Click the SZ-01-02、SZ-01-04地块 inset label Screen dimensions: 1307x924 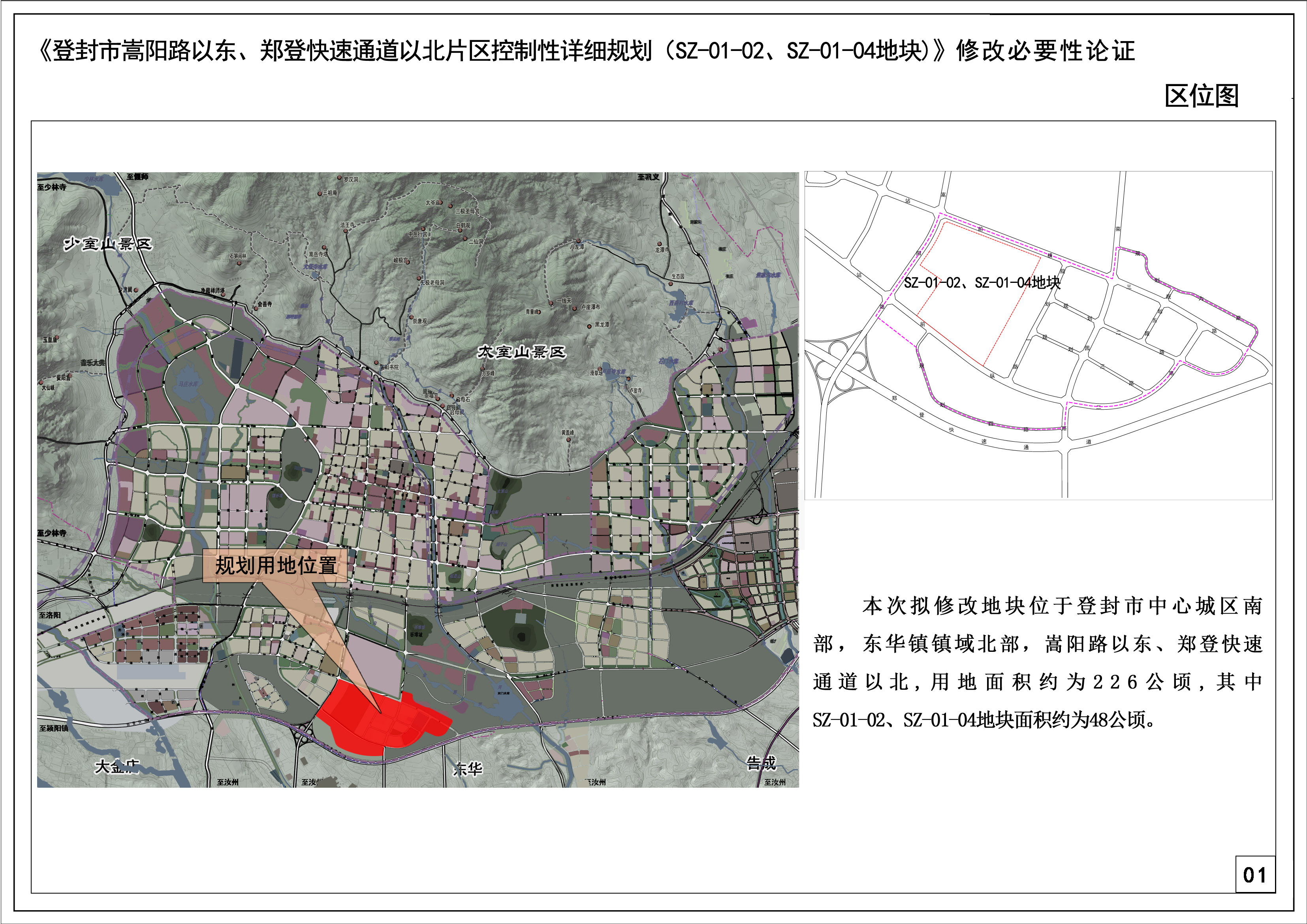pos(982,282)
